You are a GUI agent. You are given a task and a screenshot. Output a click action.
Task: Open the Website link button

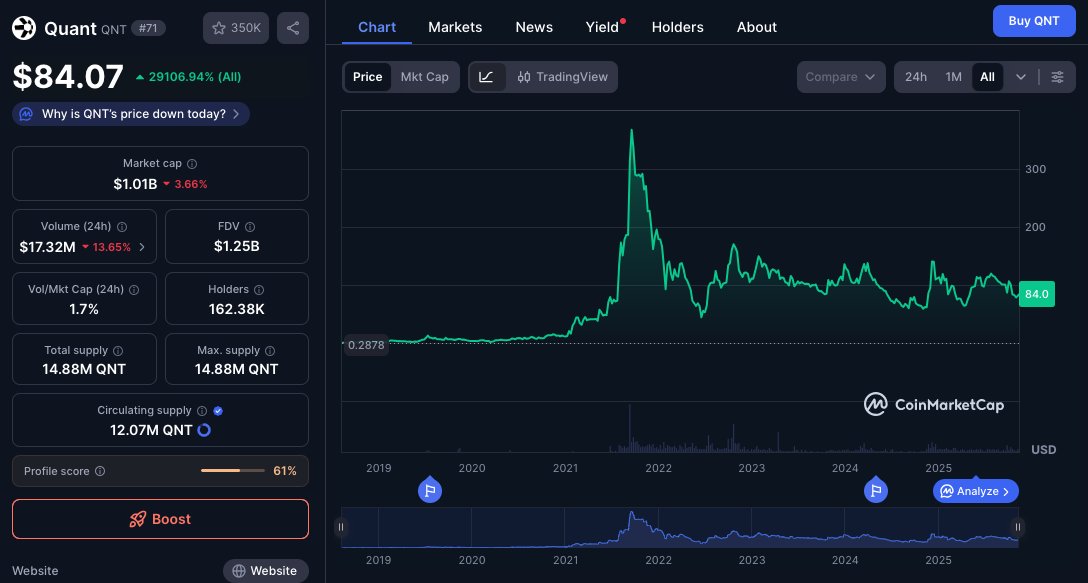click(x=266, y=571)
